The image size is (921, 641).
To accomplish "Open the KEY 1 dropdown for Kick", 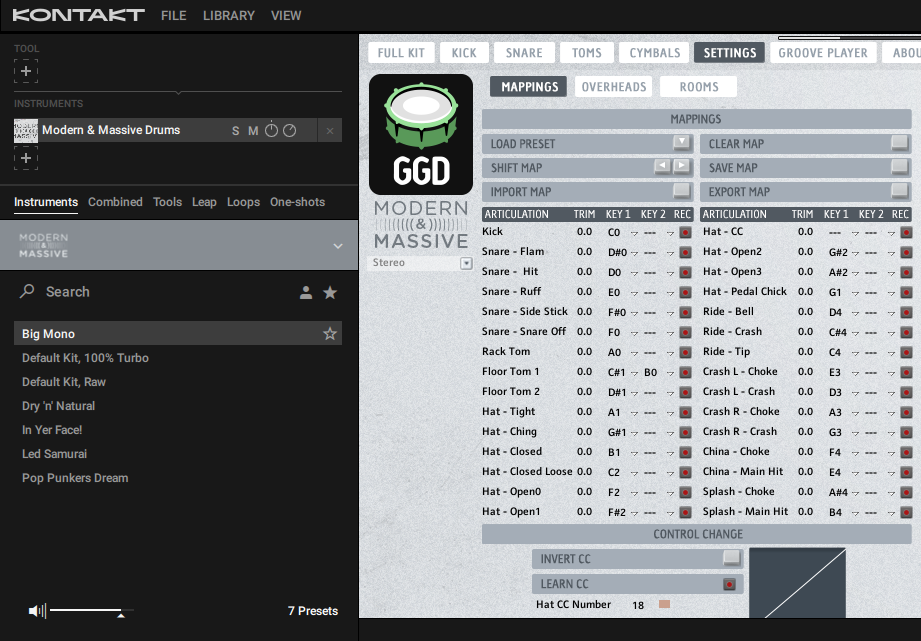I will 634,233.
